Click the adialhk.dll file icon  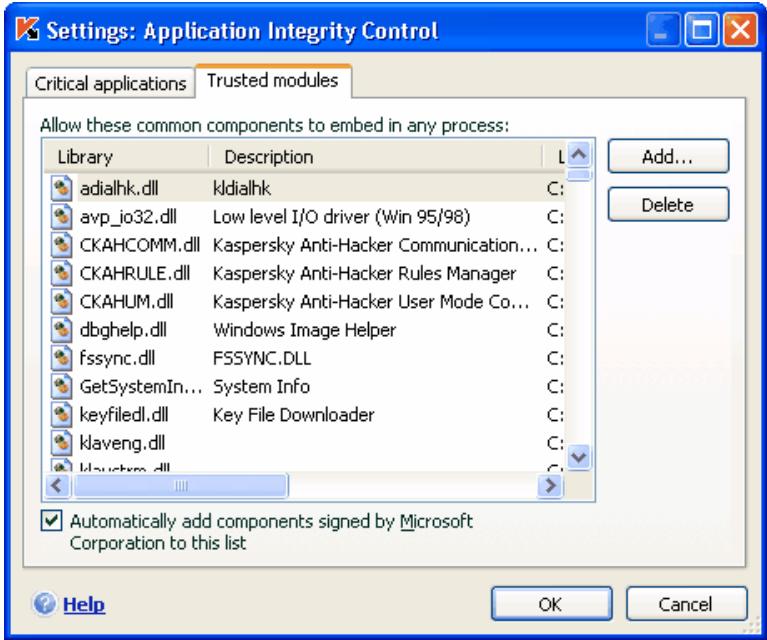62,188
